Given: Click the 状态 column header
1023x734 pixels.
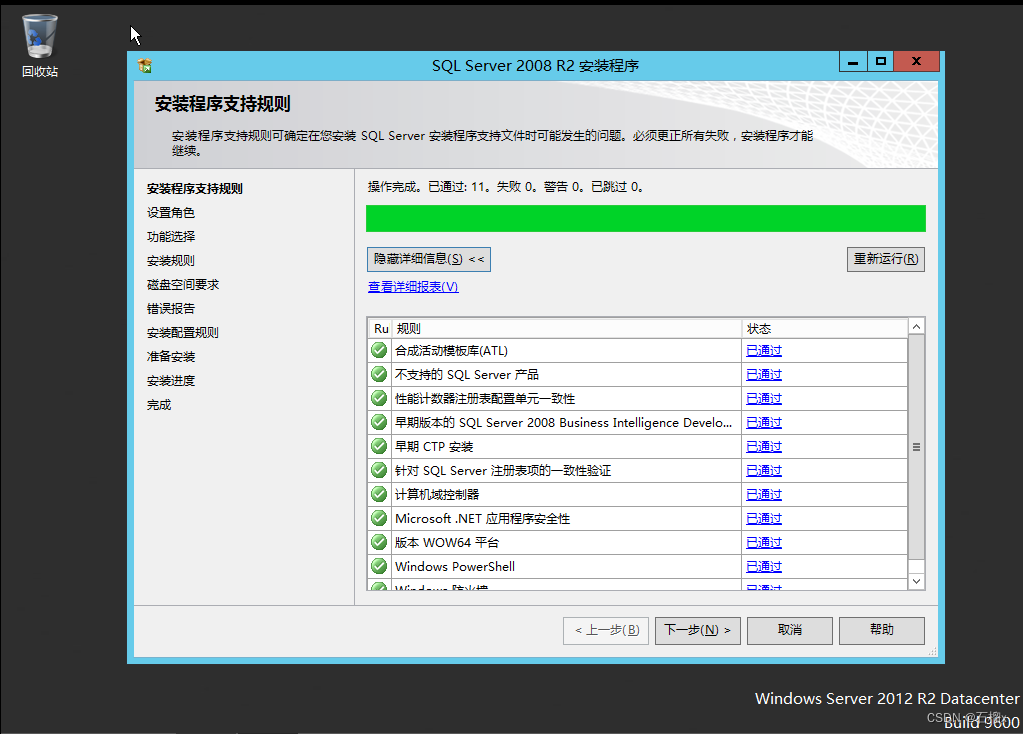Looking at the screenshot, I should (x=825, y=328).
